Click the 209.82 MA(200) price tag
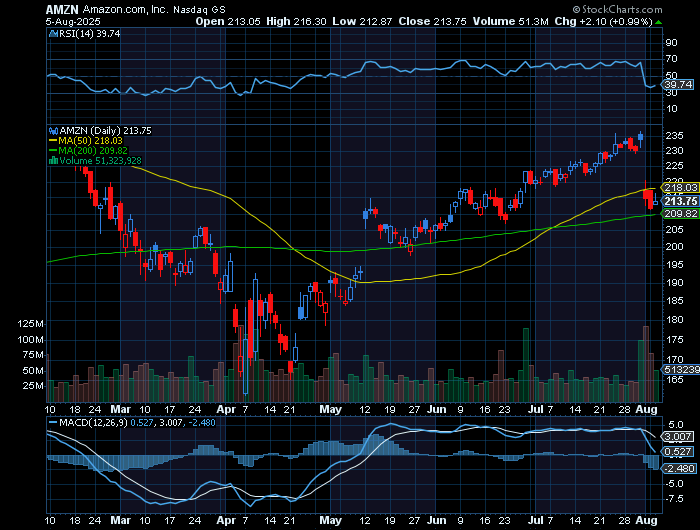 coord(680,214)
